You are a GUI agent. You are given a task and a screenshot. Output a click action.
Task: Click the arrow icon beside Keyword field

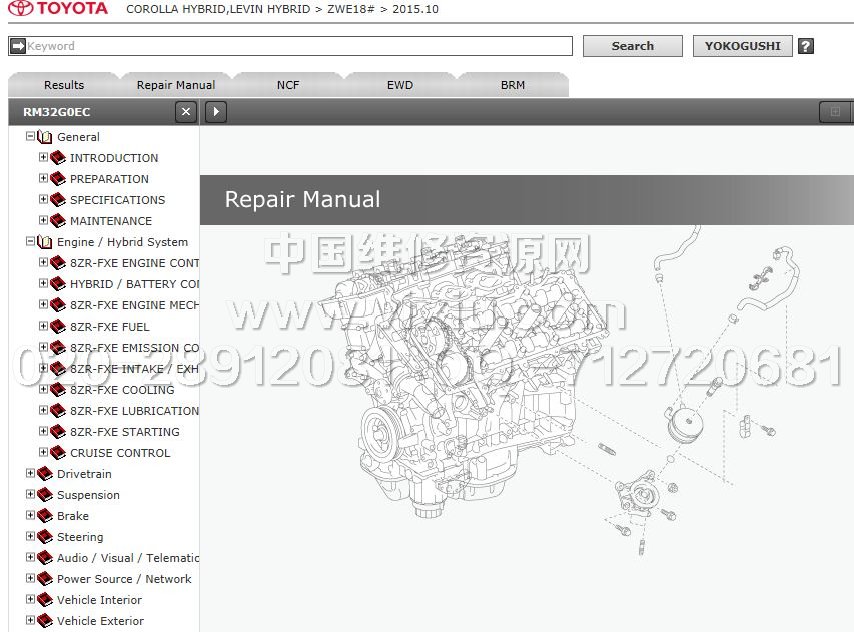[x=17, y=46]
